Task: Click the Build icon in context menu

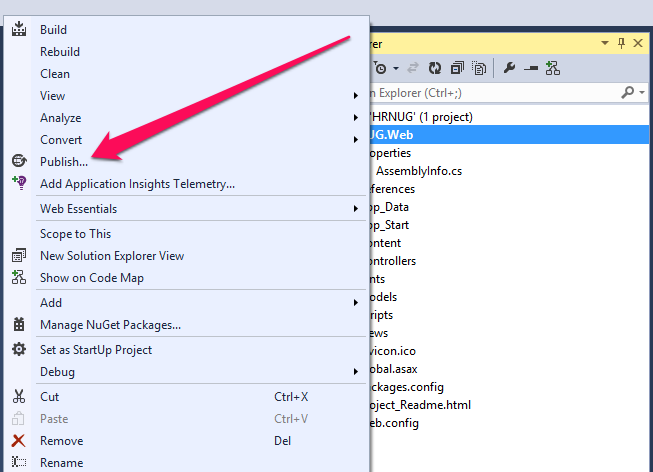Action: [x=19, y=29]
